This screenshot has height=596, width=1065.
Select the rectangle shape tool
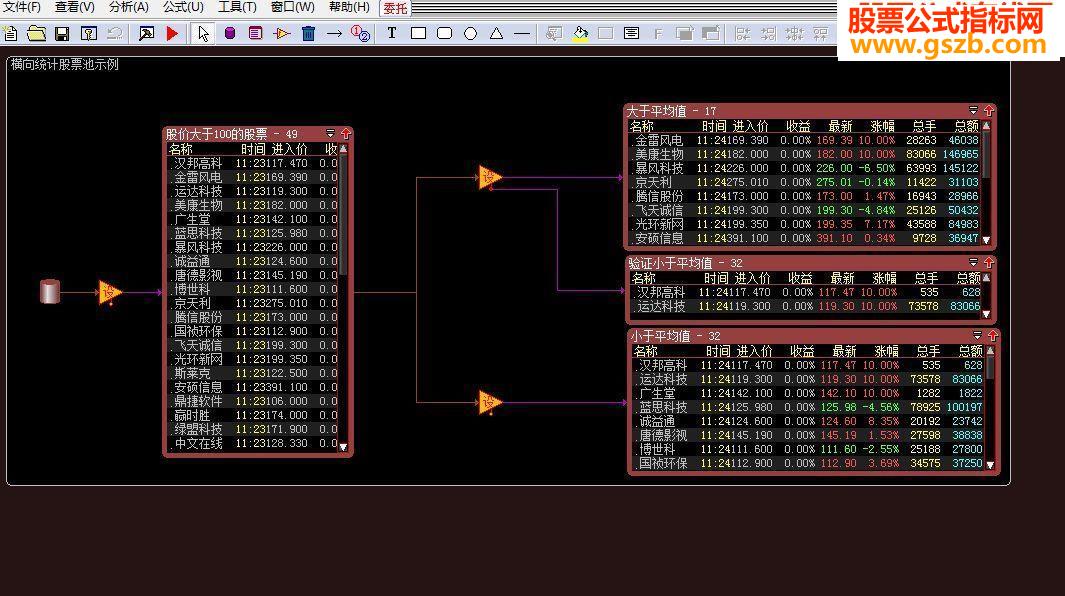click(x=418, y=33)
